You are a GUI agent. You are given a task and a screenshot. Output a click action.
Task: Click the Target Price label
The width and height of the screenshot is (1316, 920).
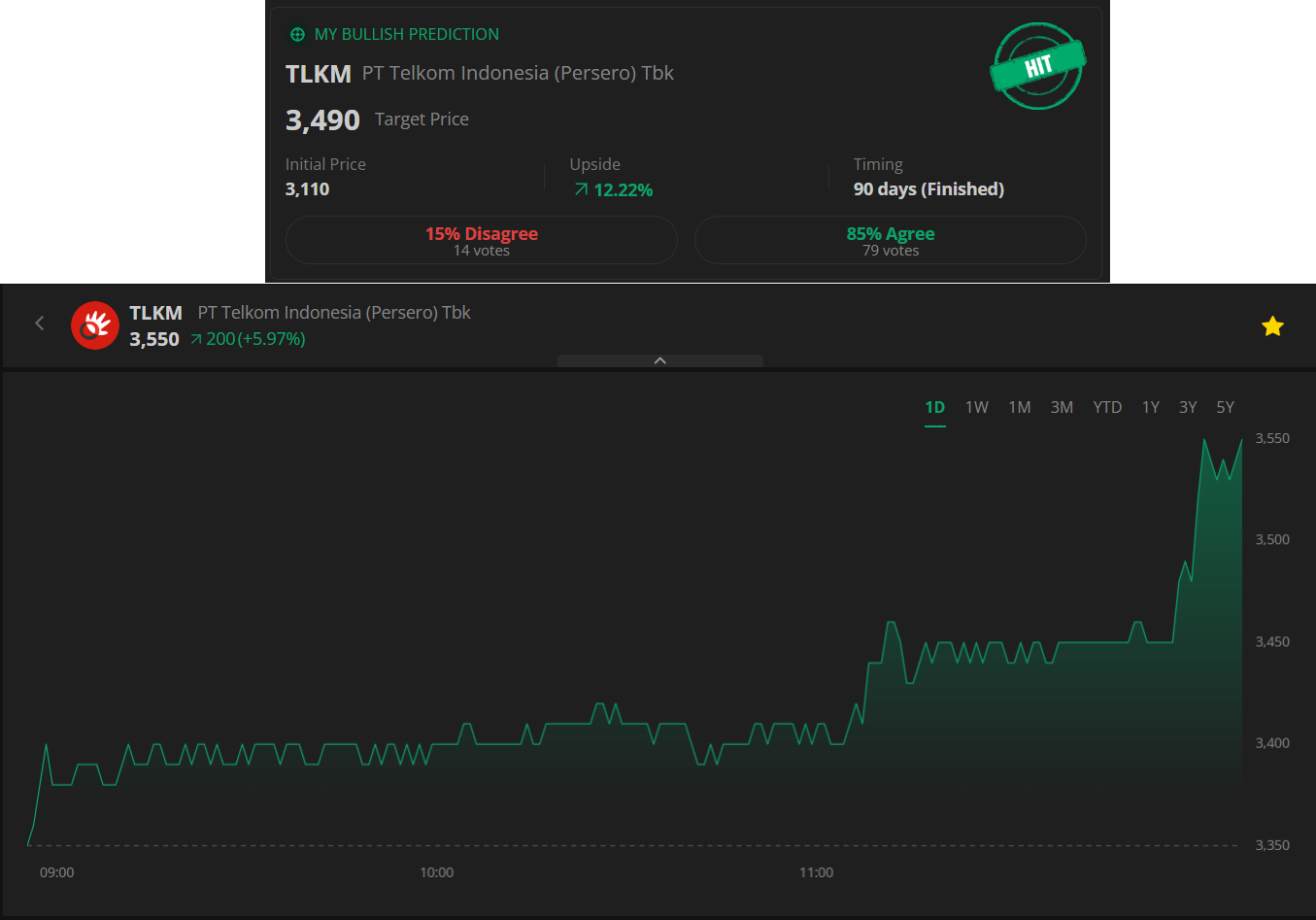coord(422,119)
